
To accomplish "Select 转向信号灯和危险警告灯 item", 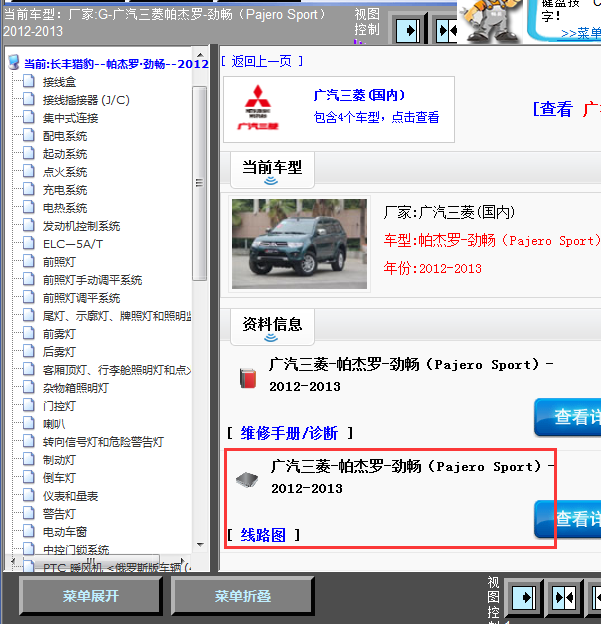I will click(x=103, y=442).
